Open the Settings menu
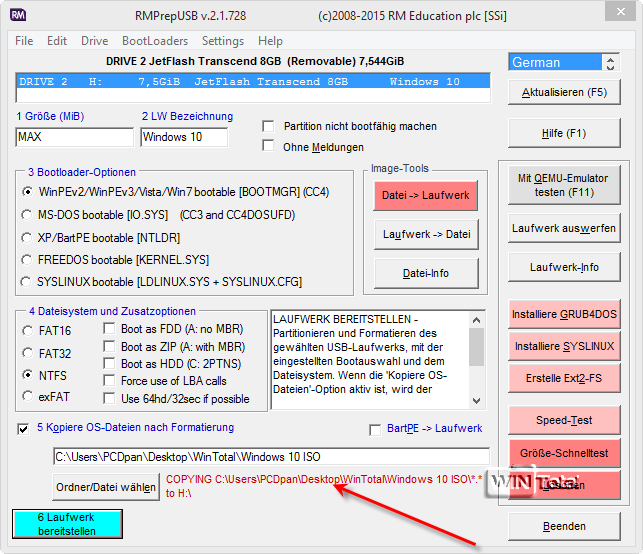643x554 pixels. tap(223, 41)
